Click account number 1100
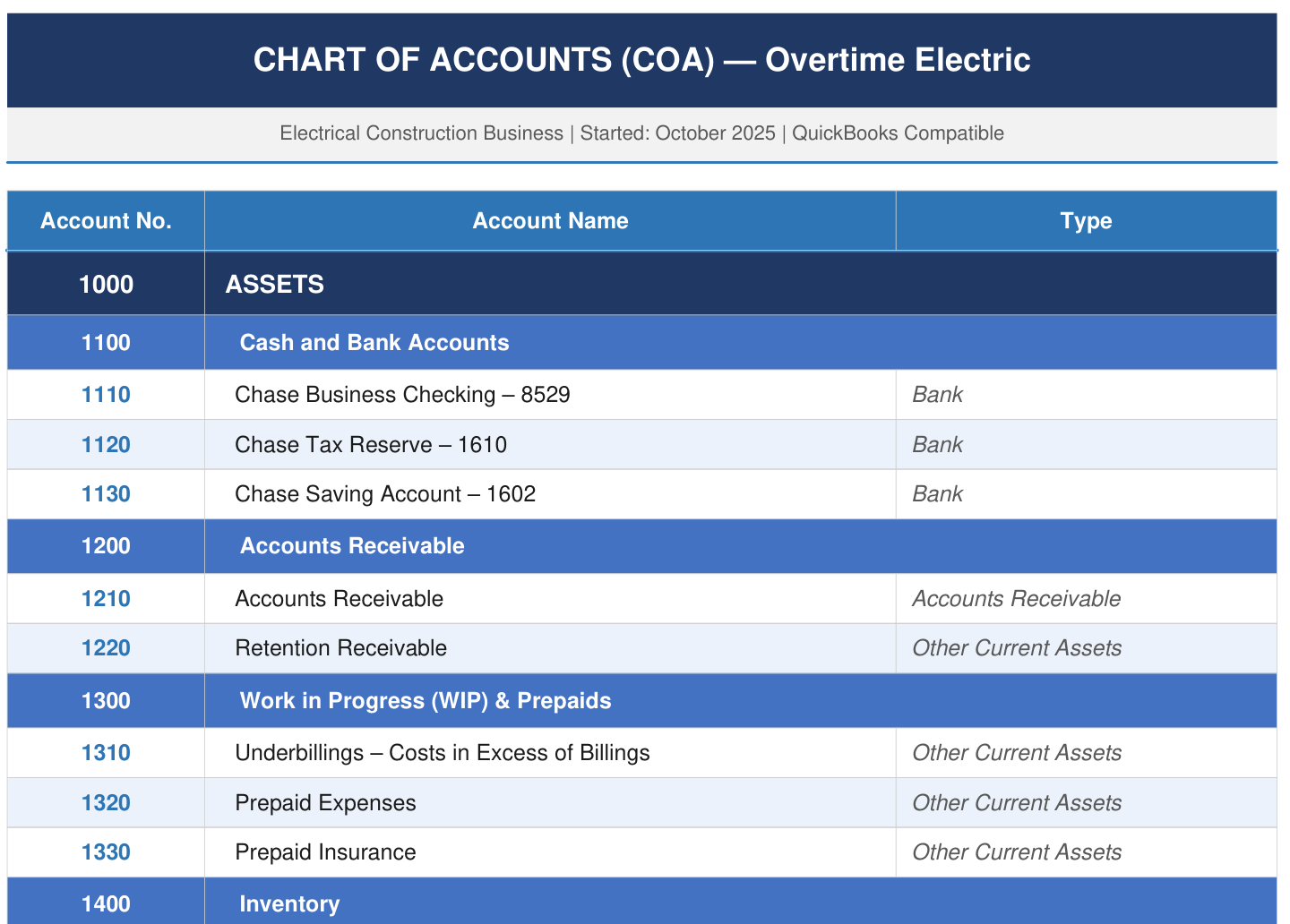Image resolution: width=1290 pixels, height=924 pixels. tap(106, 343)
